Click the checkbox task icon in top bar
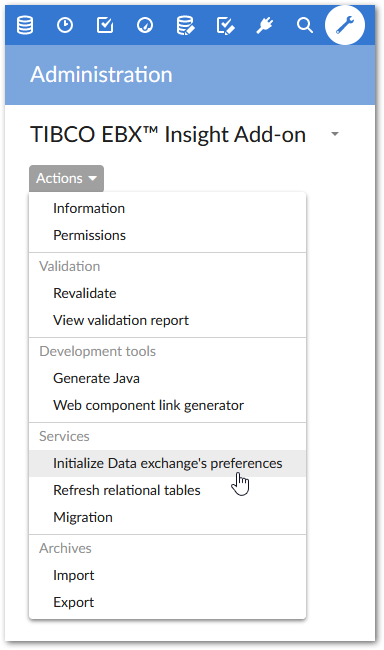The width and height of the screenshot is (384, 650). point(105,25)
